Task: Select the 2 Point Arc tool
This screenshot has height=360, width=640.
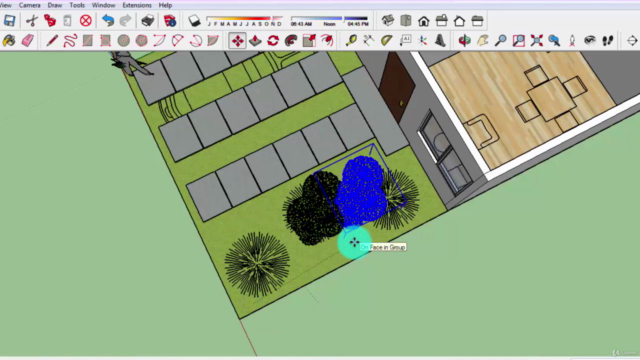Action: (177, 41)
